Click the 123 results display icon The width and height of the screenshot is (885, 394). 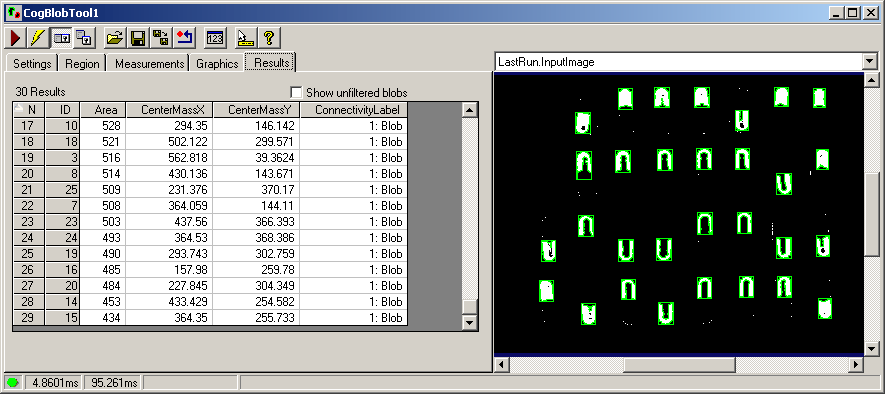tap(214, 38)
